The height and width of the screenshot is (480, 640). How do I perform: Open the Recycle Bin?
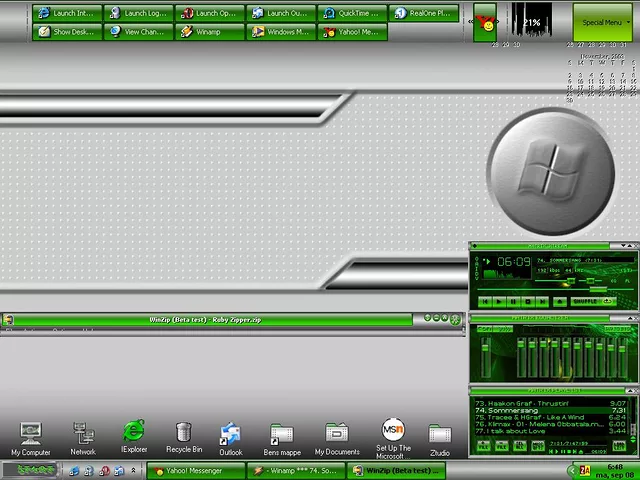[183, 433]
